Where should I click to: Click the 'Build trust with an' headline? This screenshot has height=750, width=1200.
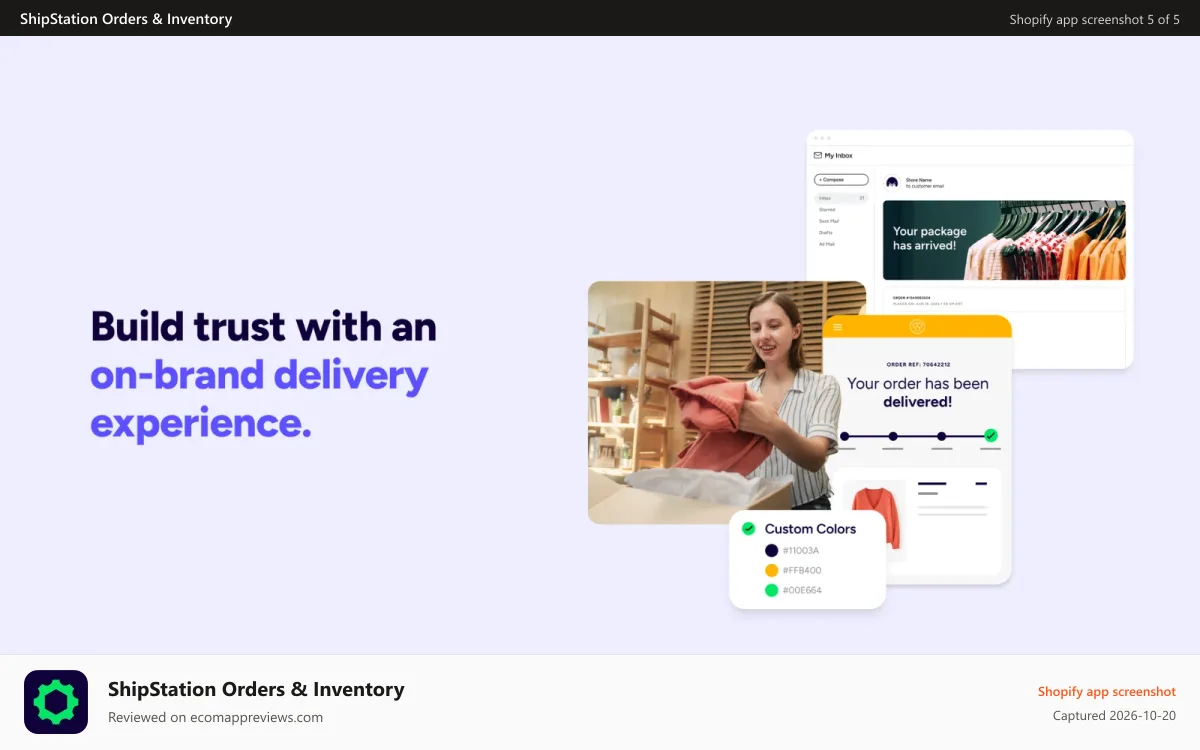(264, 327)
